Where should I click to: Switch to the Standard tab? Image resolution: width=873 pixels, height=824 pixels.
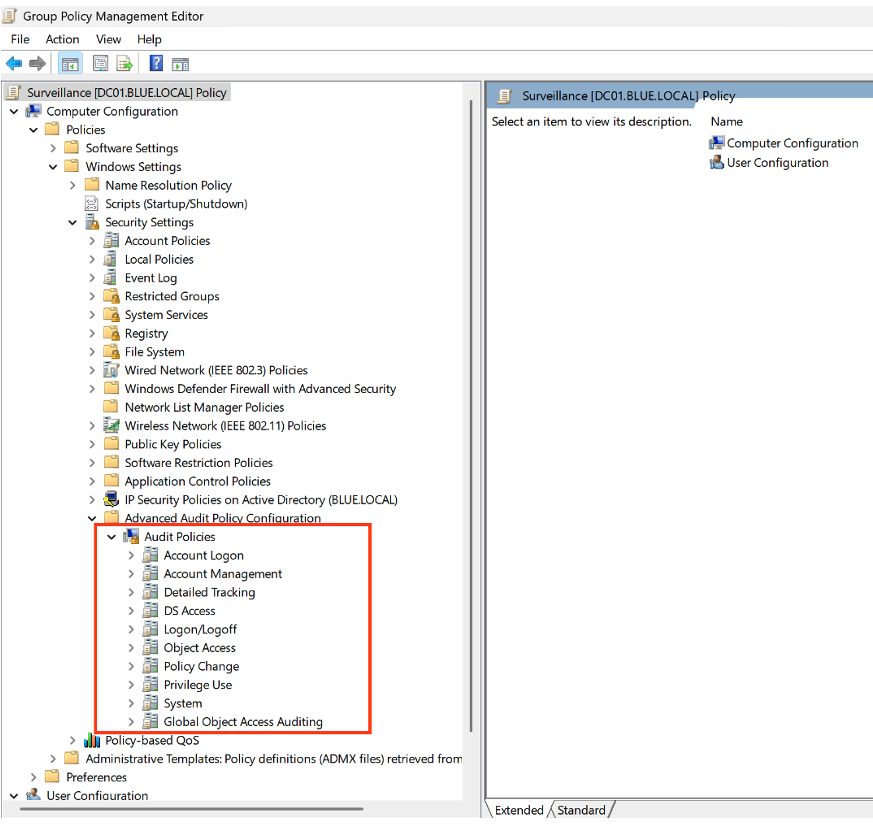tap(581, 810)
